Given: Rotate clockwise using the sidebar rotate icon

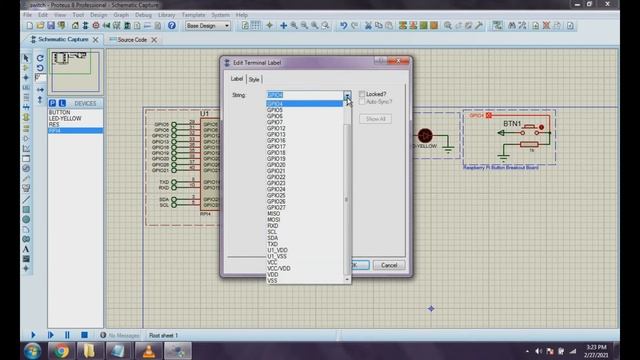Looking at the screenshot, I should (x=40, y=58).
